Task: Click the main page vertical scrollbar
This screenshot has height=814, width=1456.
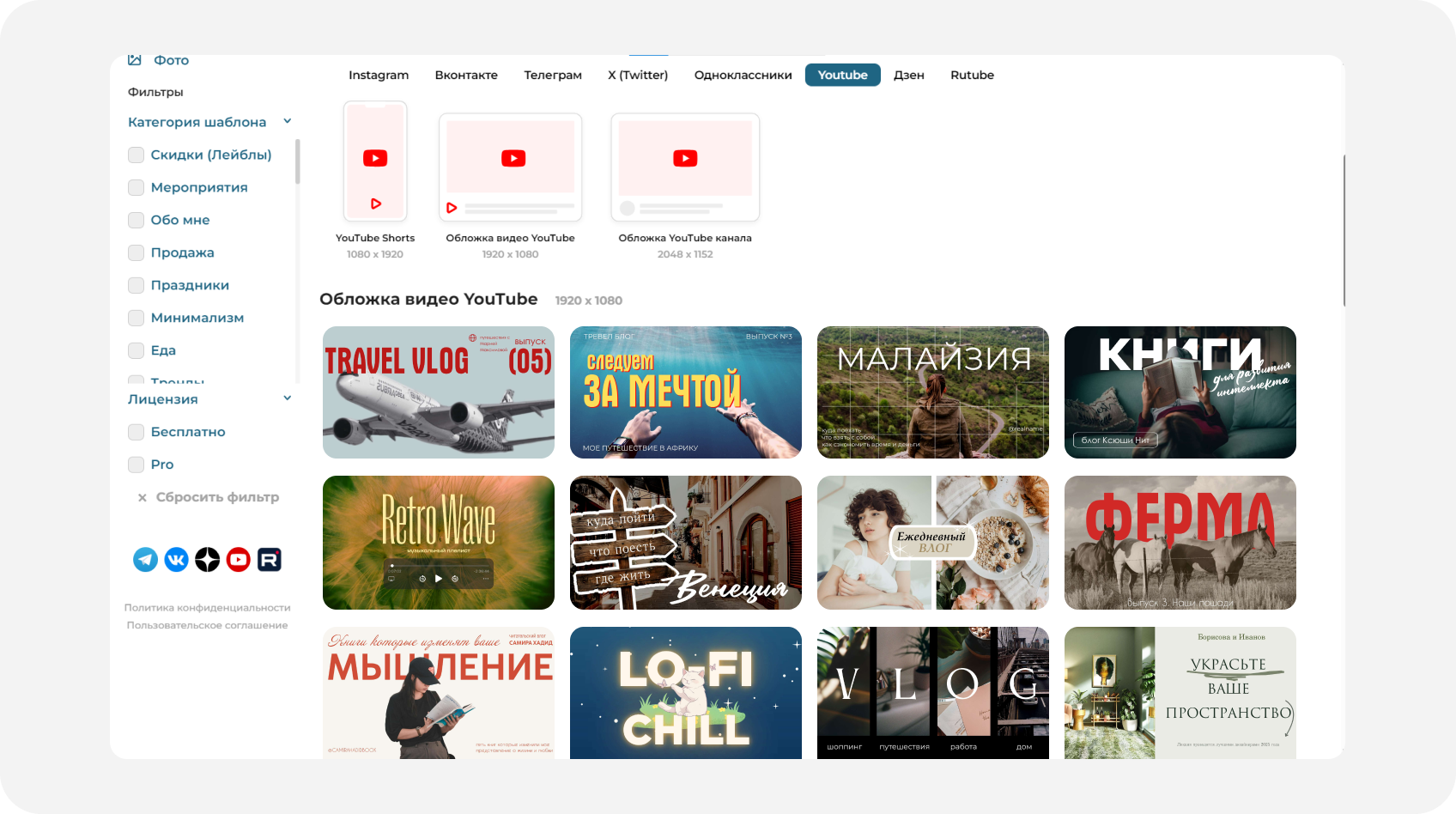Action: [1344, 230]
